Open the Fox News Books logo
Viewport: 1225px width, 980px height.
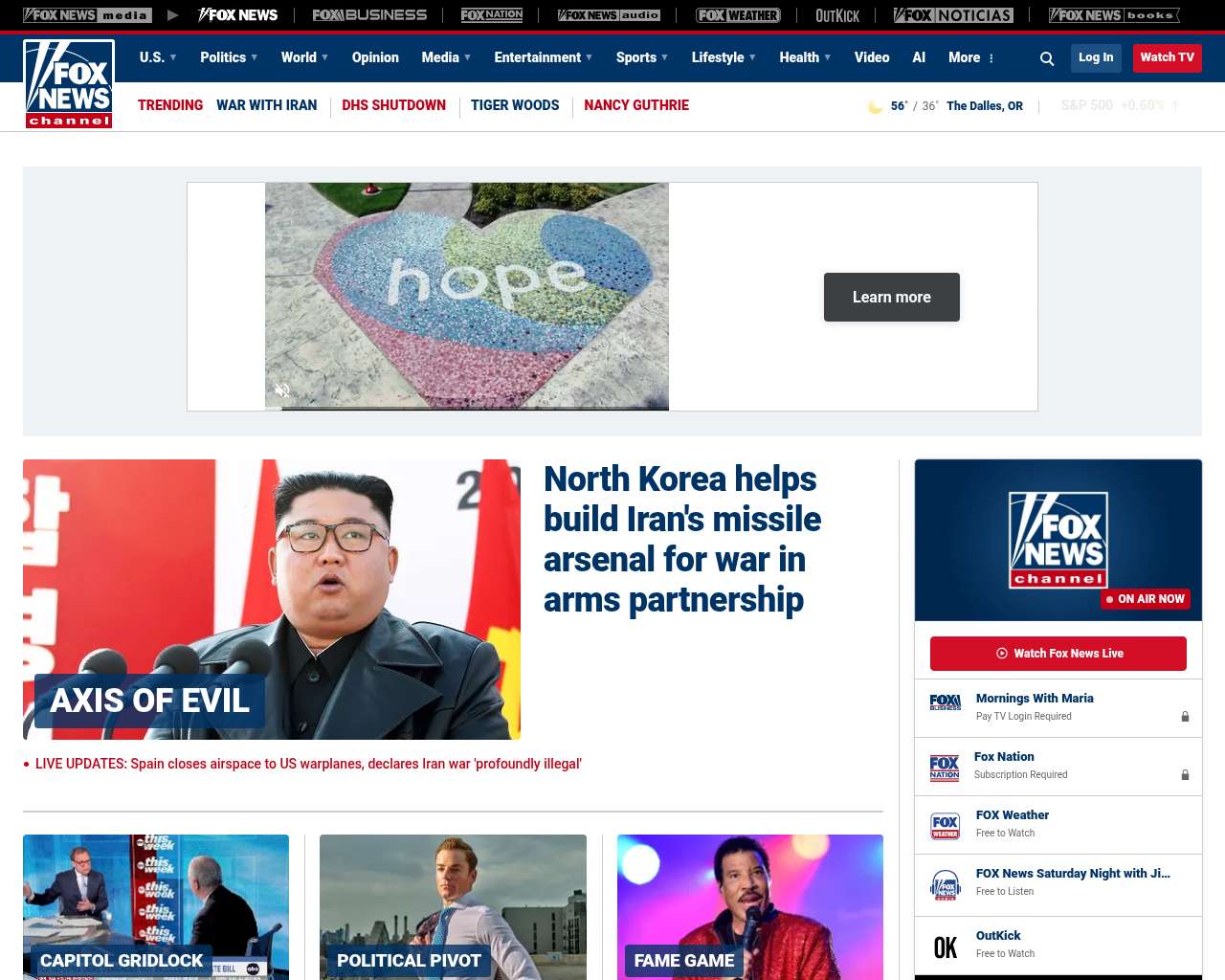(1114, 15)
